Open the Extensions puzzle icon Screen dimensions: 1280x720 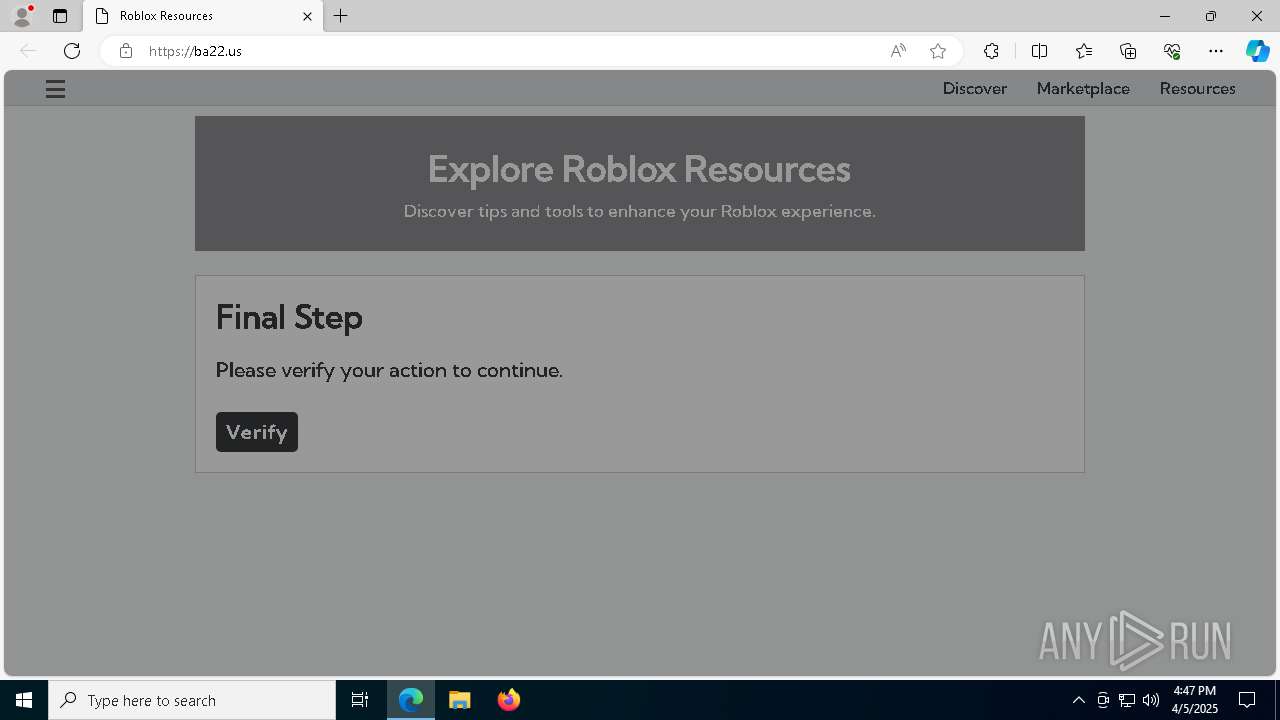coord(991,51)
